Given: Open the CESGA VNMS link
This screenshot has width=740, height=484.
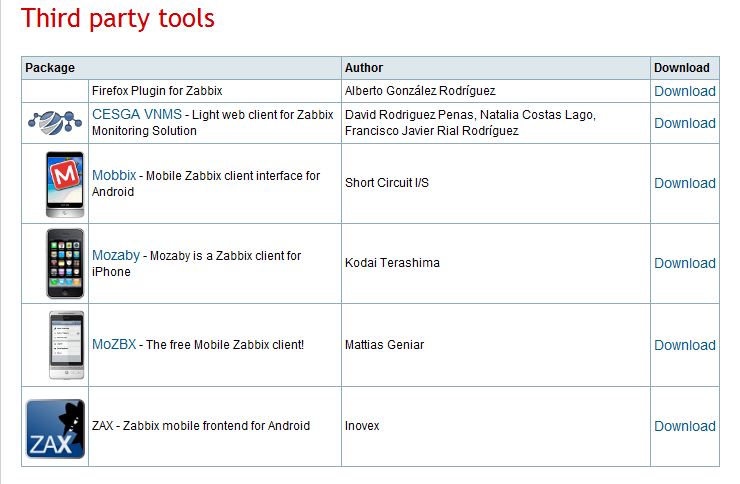Looking at the screenshot, I should (x=137, y=115).
